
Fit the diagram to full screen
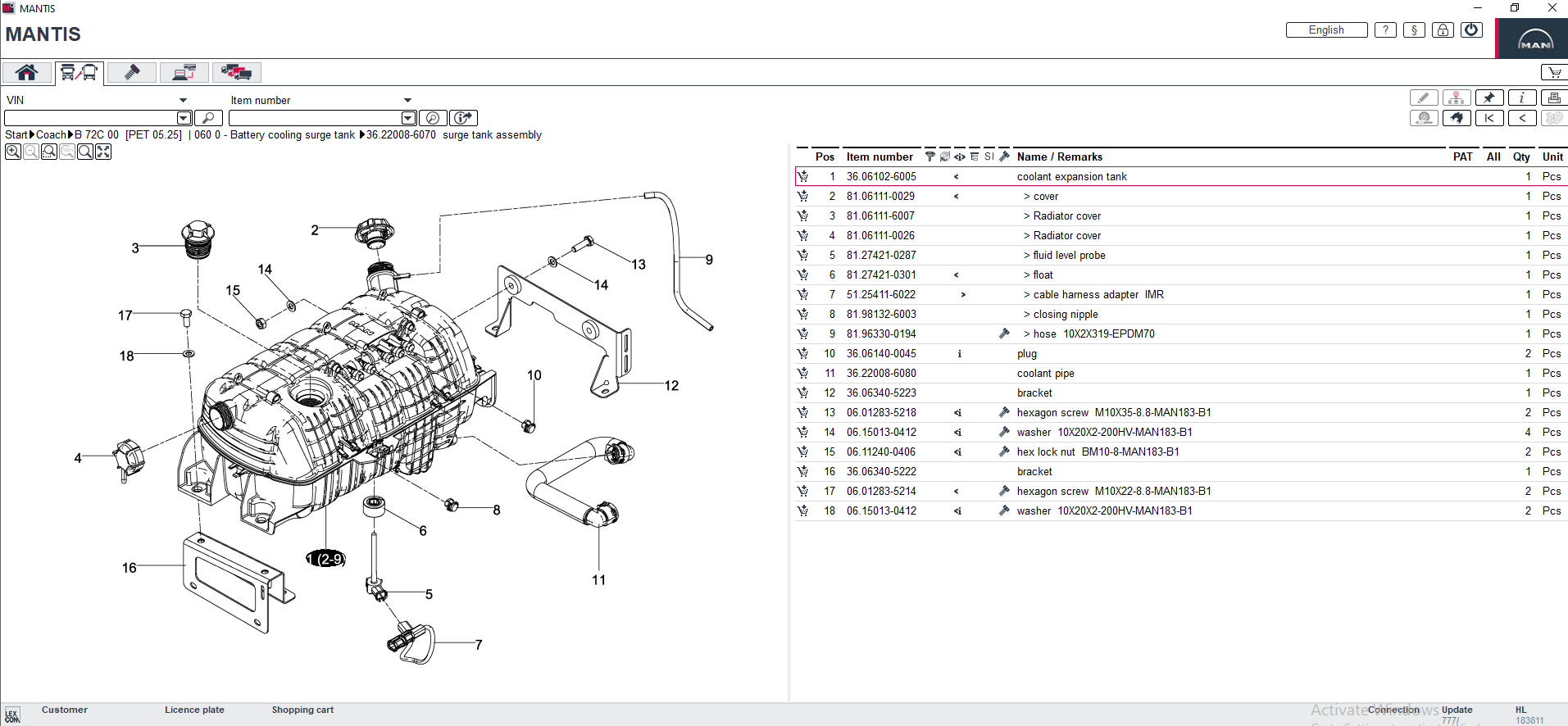coord(103,152)
